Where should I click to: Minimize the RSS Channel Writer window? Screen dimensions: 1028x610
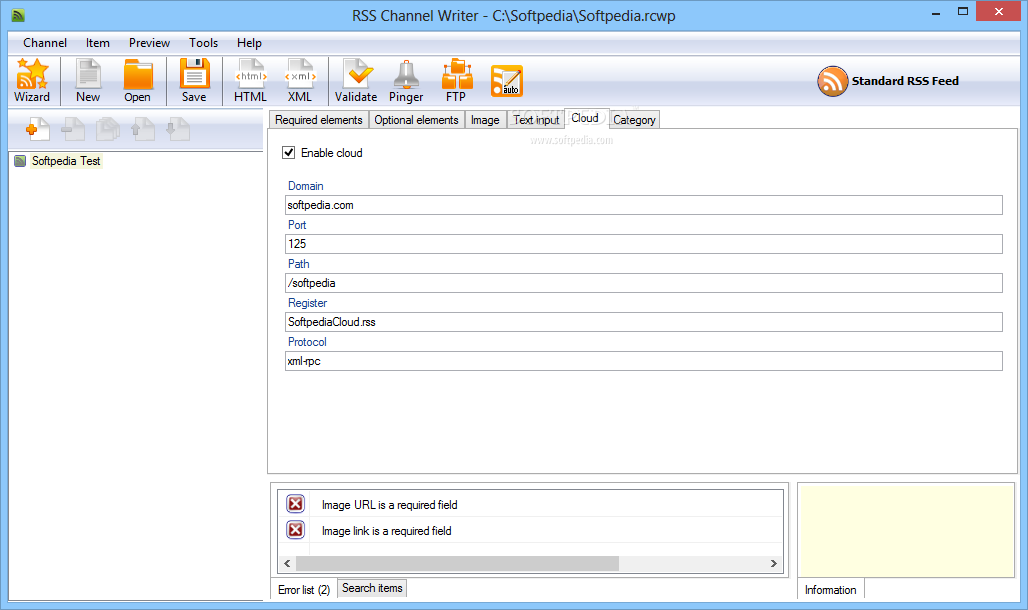click(936, 12)
